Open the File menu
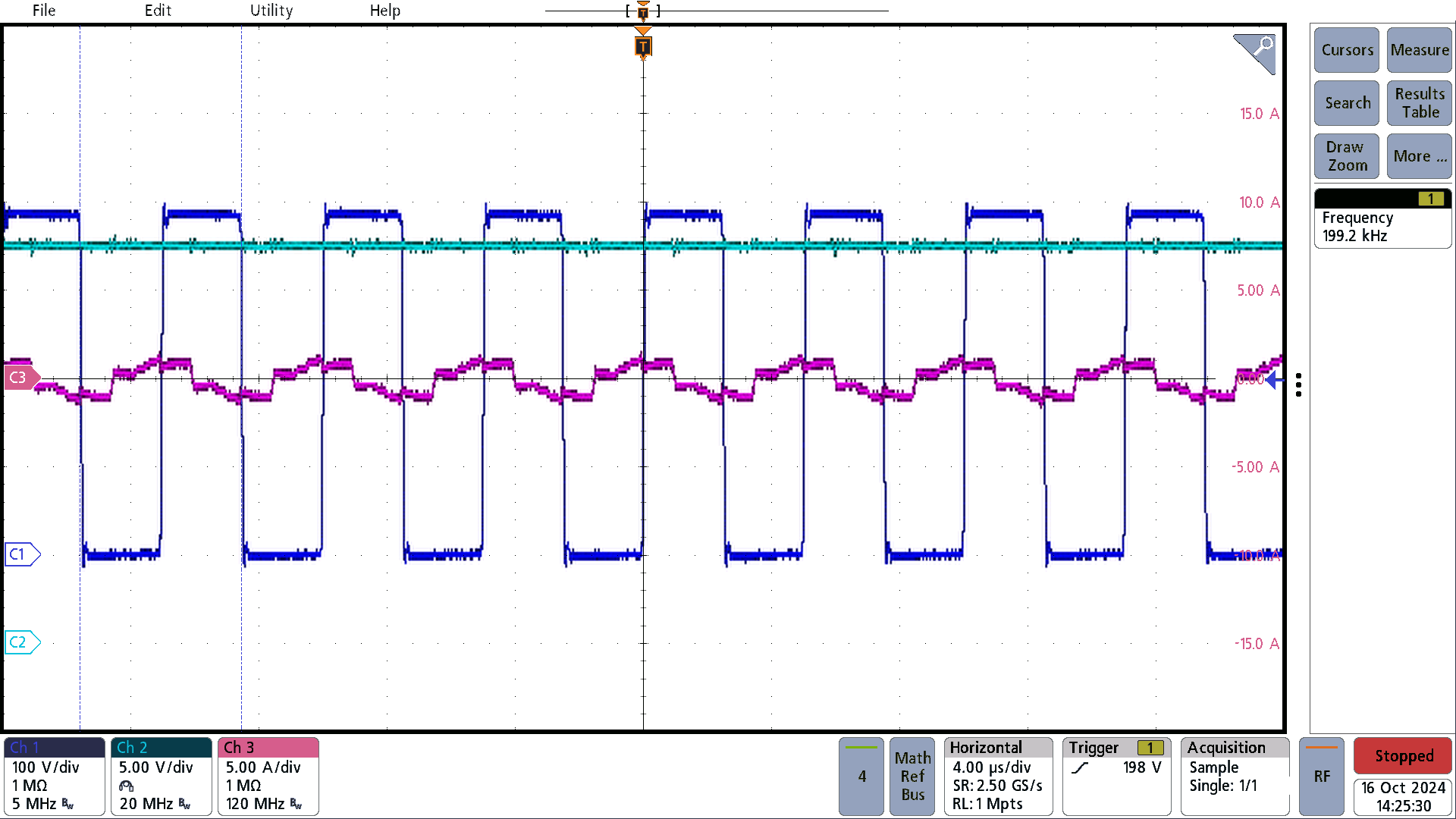Viewport: 1456px width, 819px height. (44, 11)
